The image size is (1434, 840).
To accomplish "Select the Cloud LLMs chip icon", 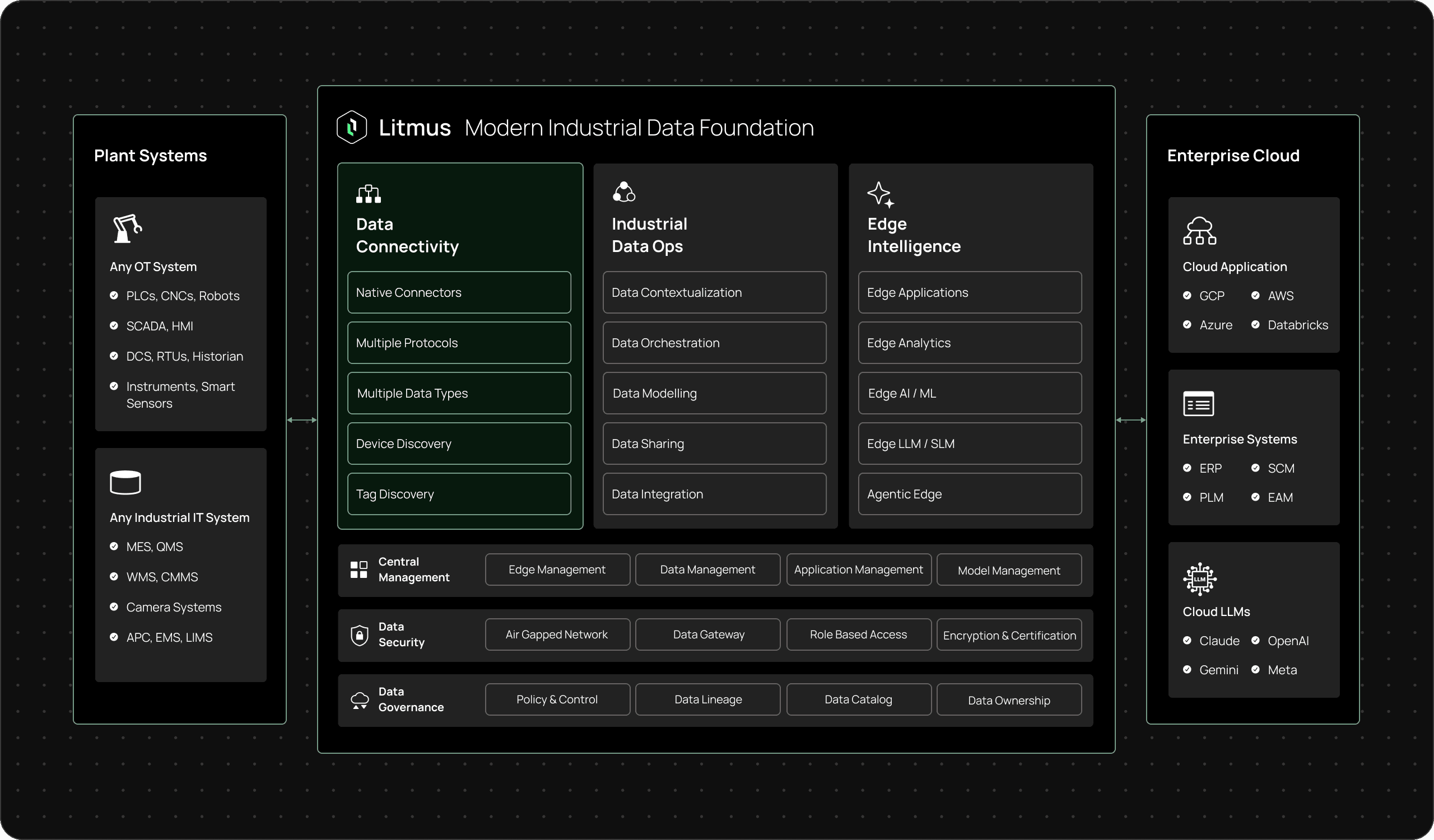I will (1199, 578).
